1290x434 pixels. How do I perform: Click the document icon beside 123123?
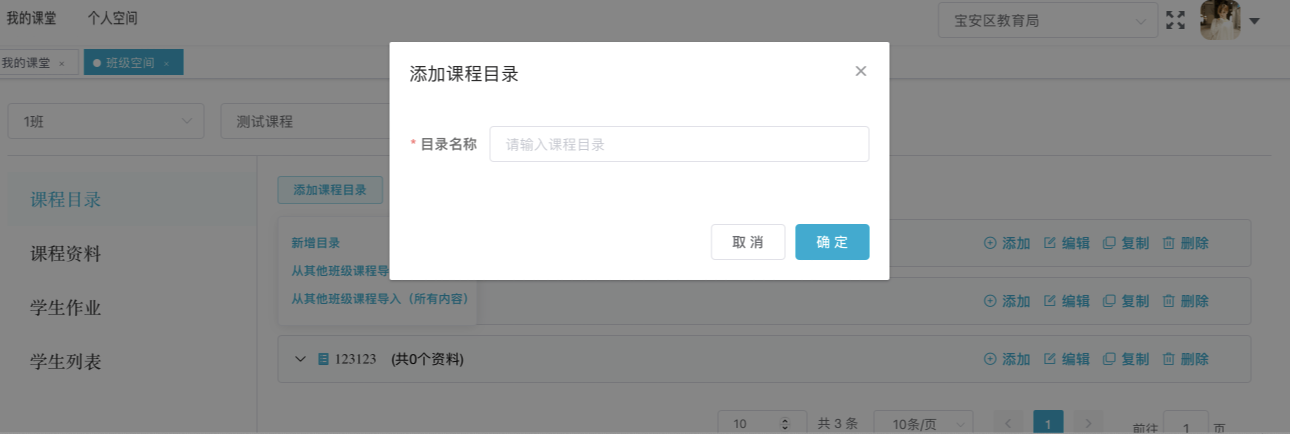(x=323, y=359)
